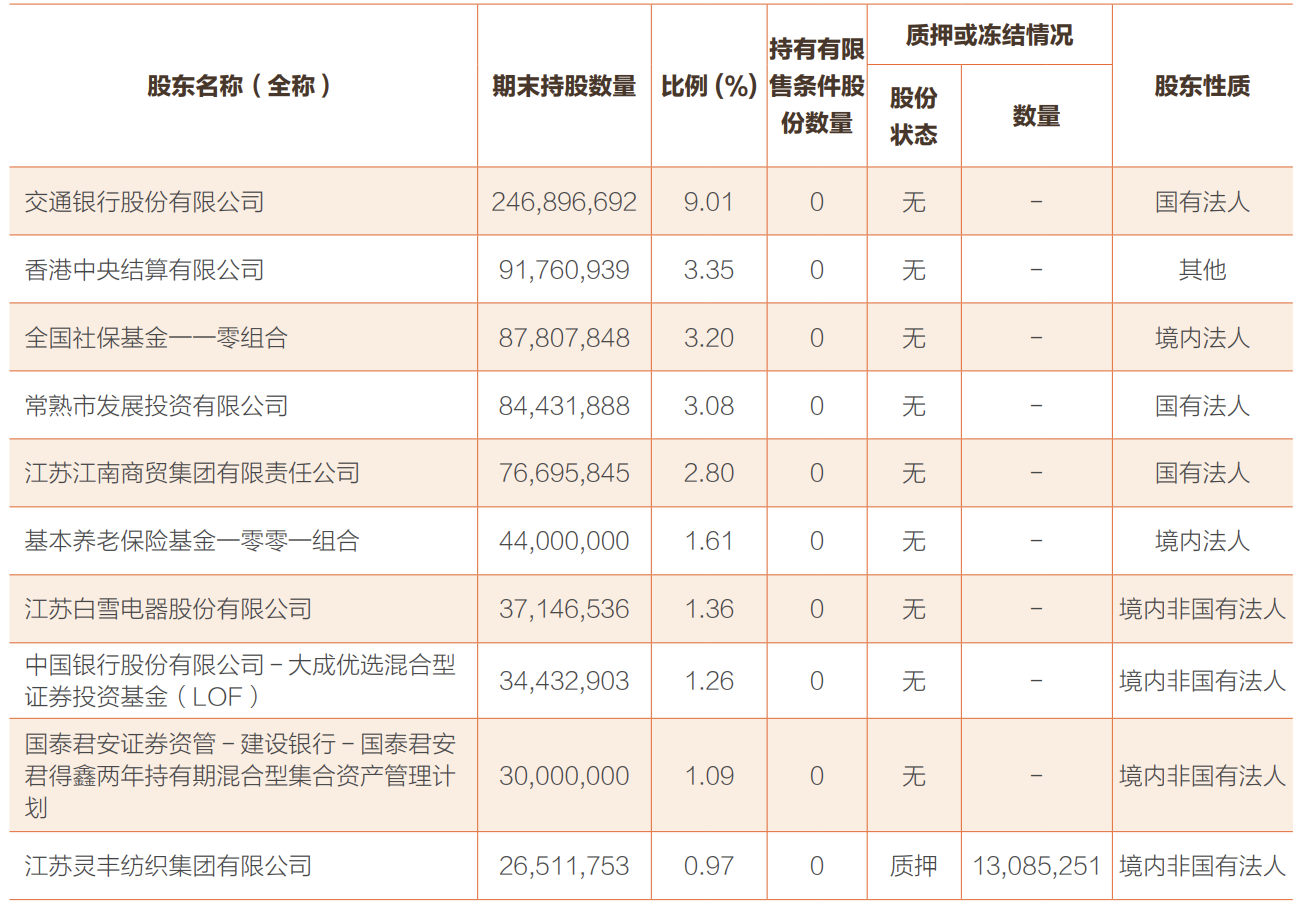This screenshot has height=910, width=1310.
Task: Select the share count 84,431,888
Action: (564, 406)
